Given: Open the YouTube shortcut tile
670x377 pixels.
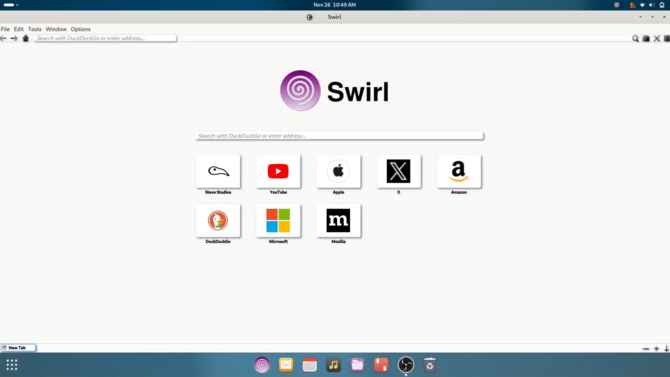Looking at the screenshot, I should 278,171.
